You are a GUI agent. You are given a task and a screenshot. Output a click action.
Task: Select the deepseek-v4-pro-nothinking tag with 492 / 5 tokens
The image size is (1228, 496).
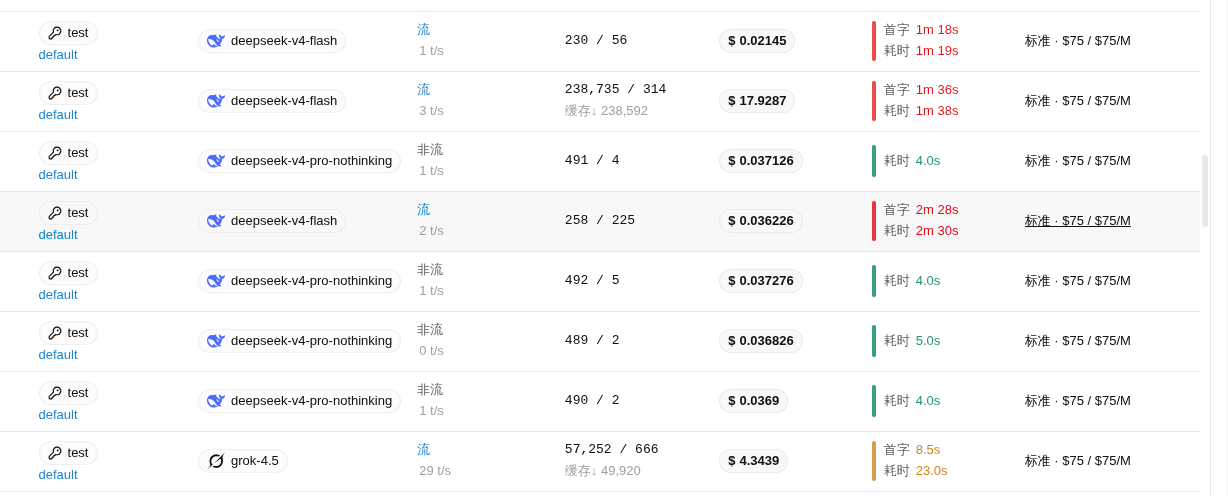[300, 281]
